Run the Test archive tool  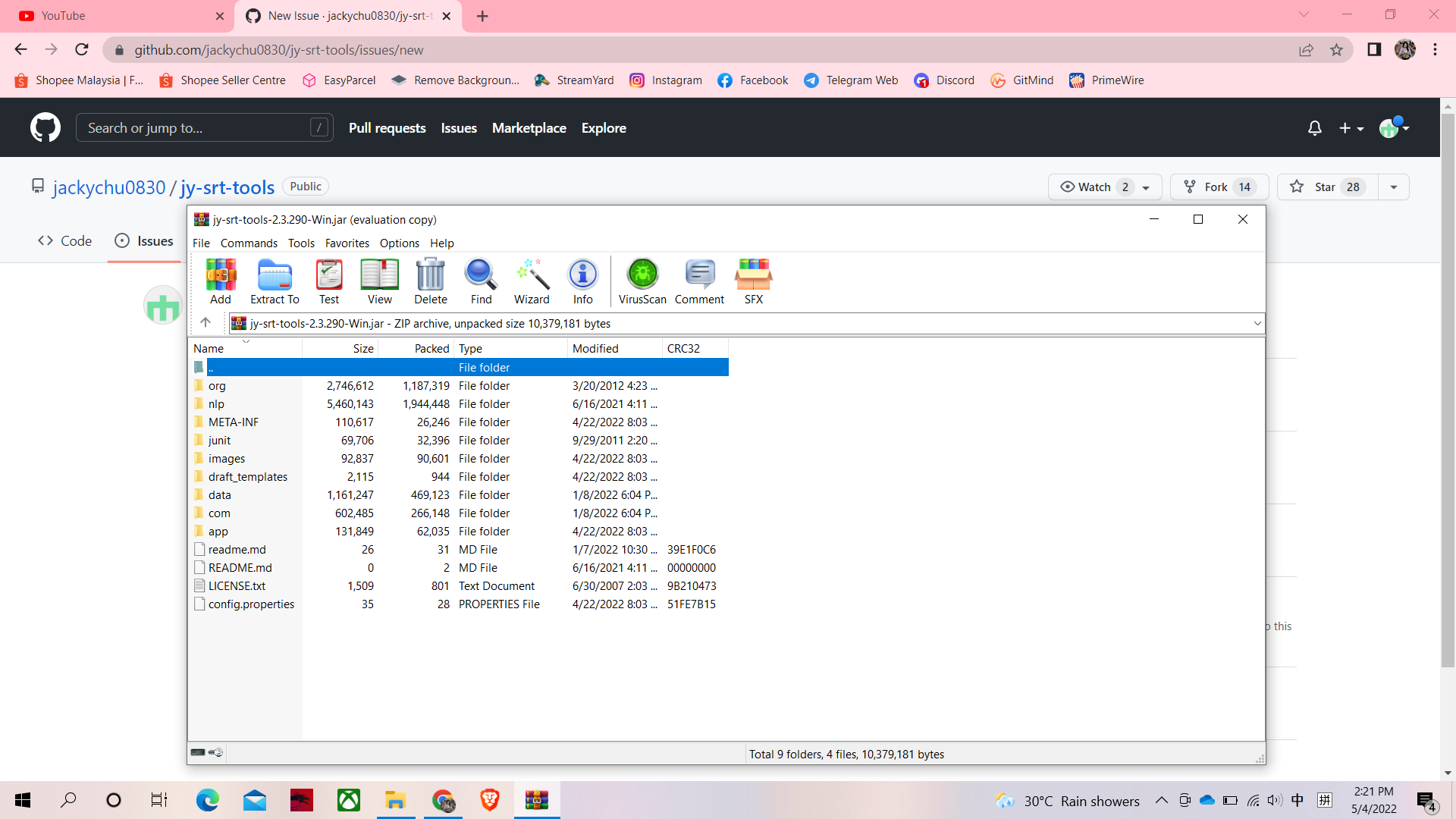point(329,281)
